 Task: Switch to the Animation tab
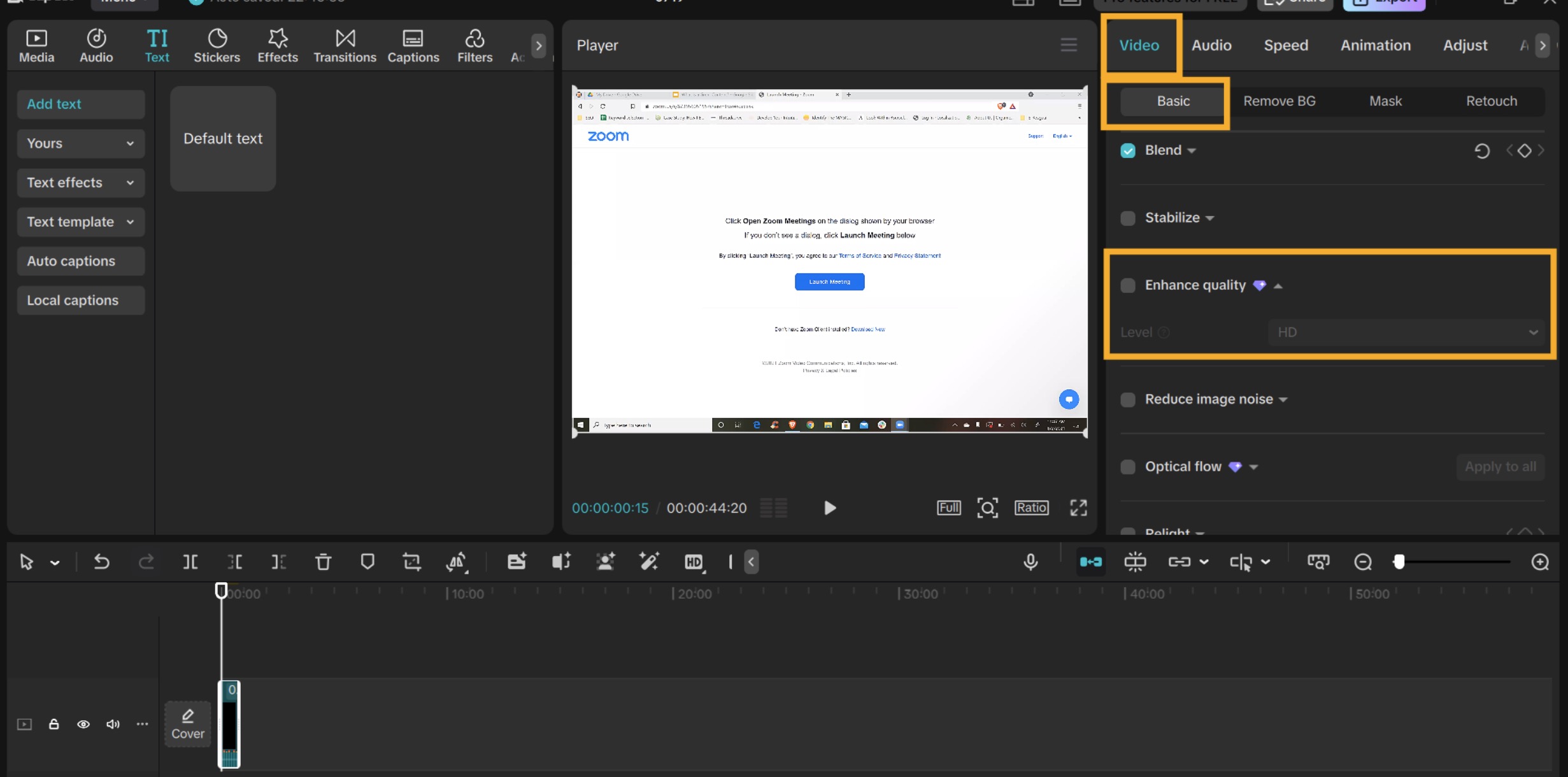(x=1375, y=45)
